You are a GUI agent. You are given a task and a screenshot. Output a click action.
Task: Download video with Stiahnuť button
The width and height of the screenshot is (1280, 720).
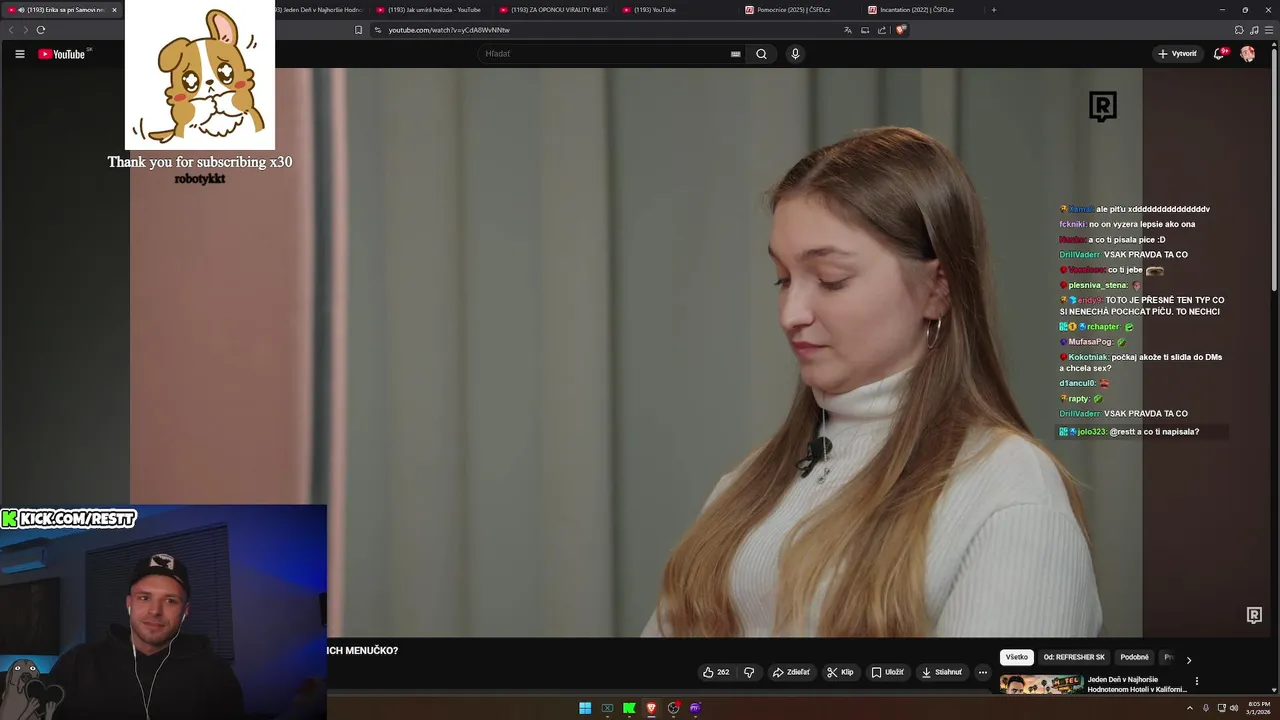point(941,672)
